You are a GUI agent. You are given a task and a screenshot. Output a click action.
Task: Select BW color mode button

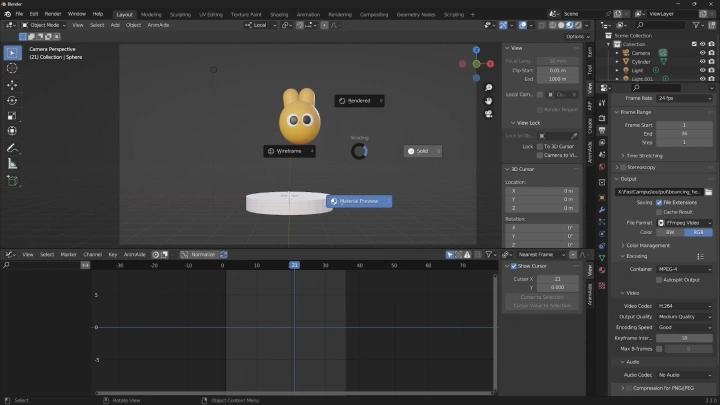coord(670,232)
